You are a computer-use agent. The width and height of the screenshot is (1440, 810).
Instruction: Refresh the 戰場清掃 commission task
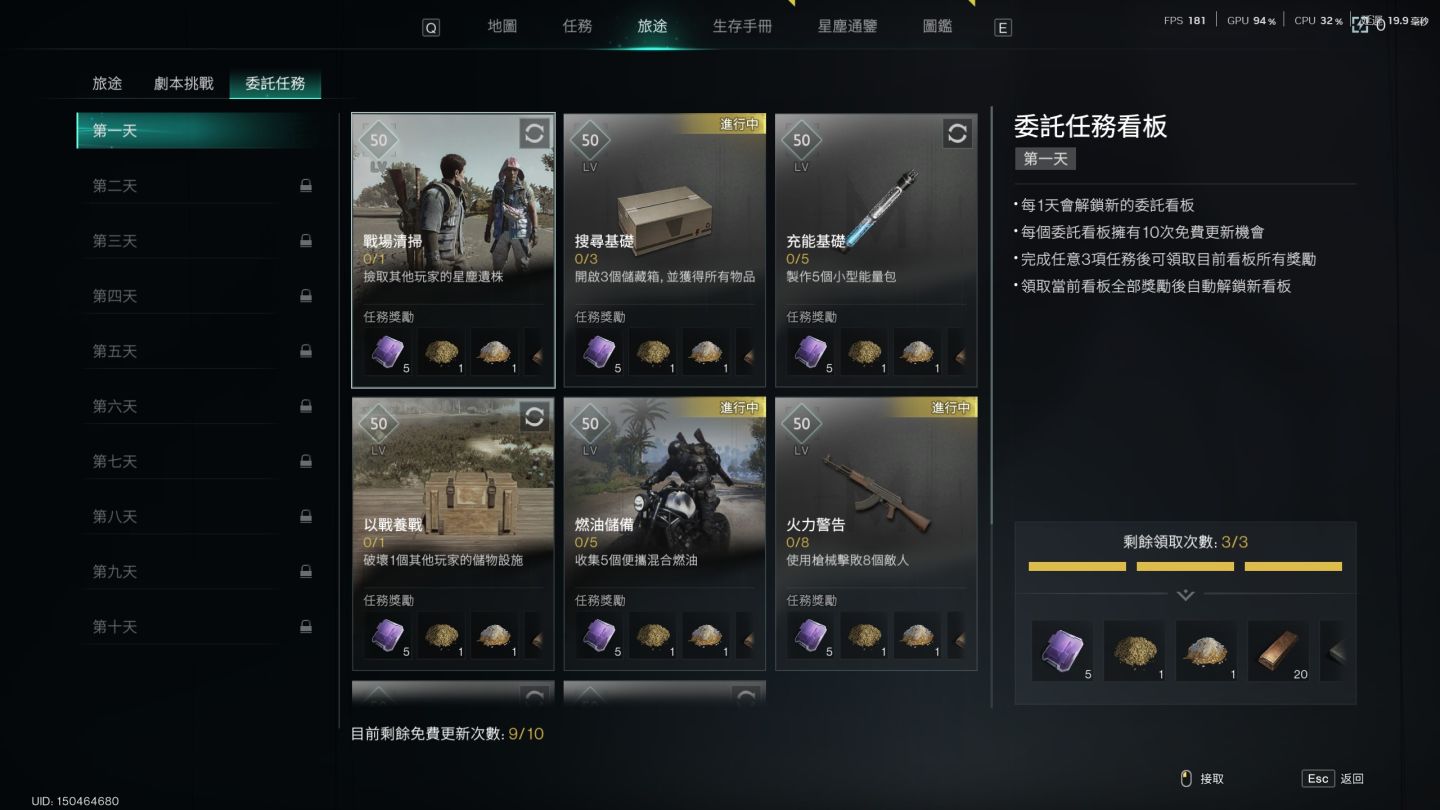(x=534, y=133)
